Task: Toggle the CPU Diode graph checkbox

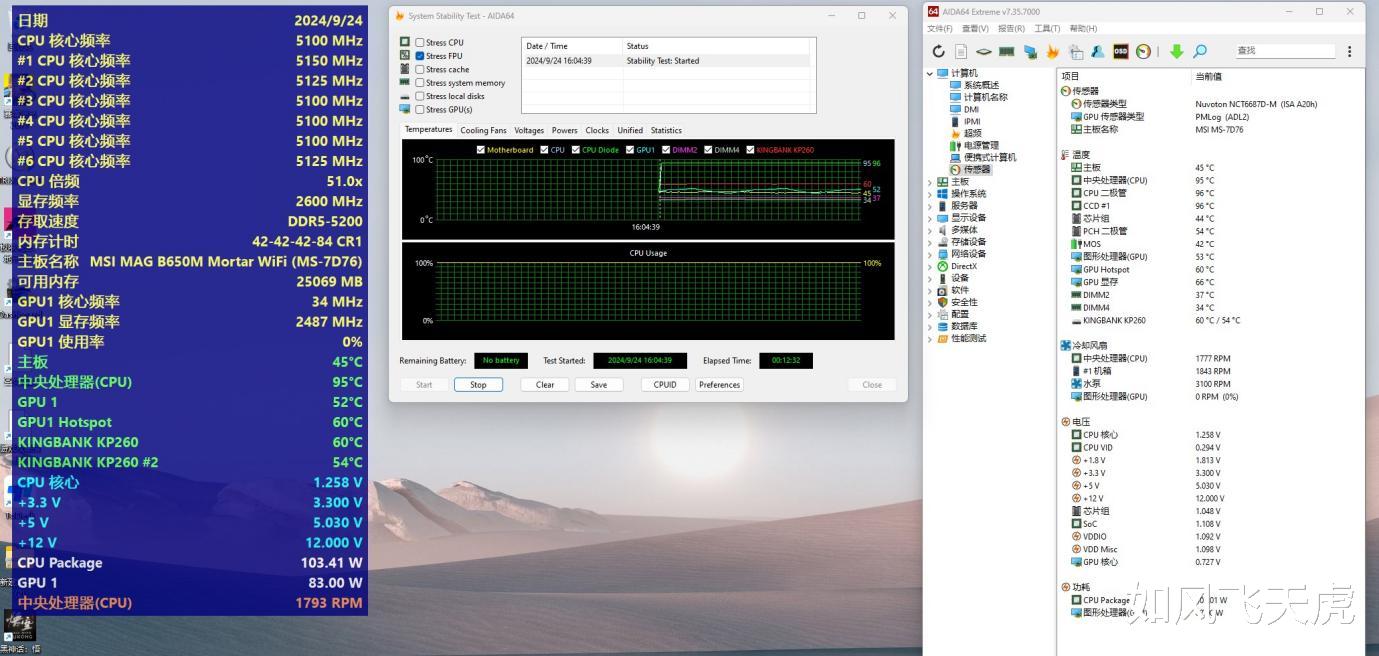Action: 576,150
